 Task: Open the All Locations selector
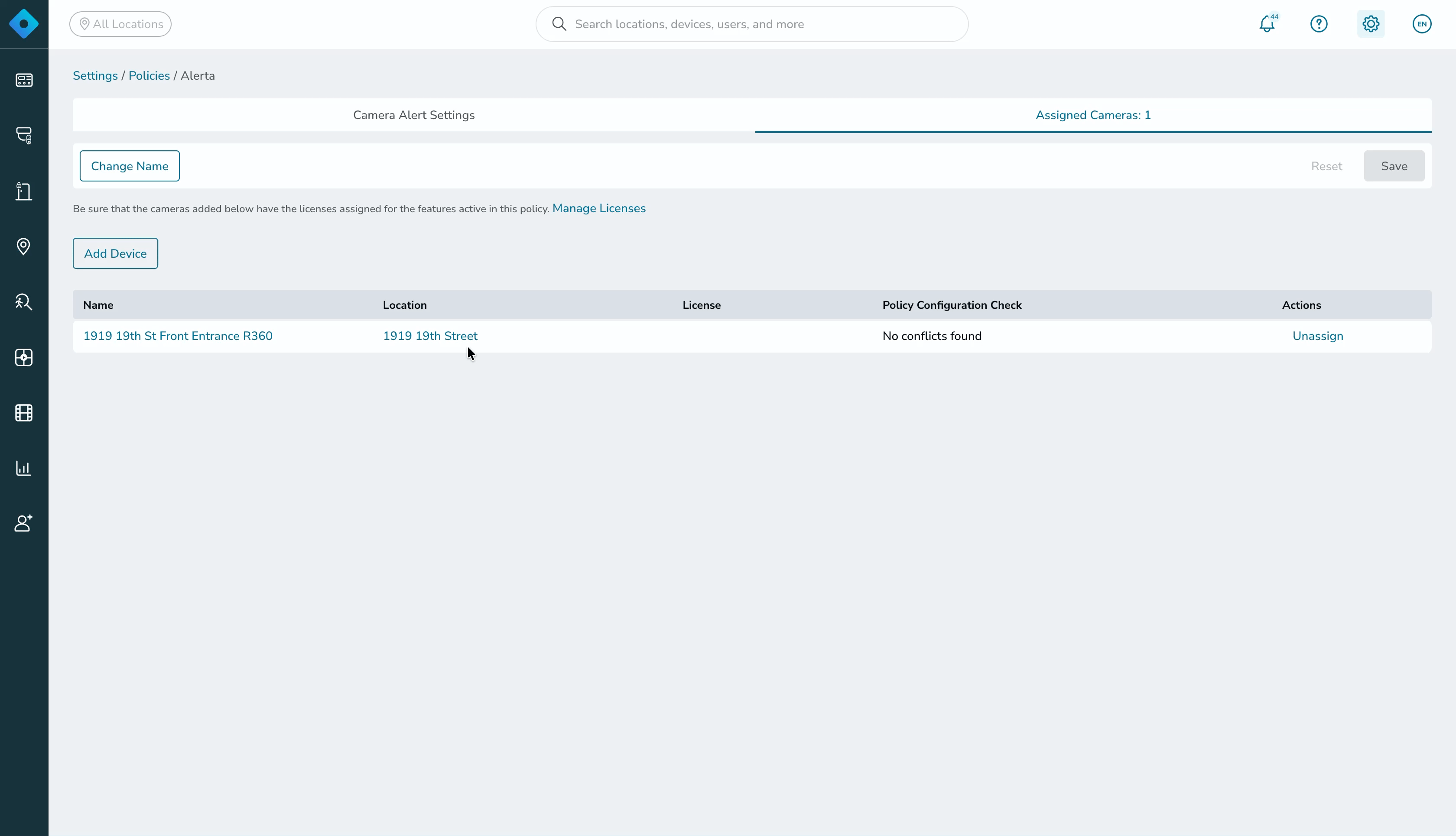click(x=120, y=24)
